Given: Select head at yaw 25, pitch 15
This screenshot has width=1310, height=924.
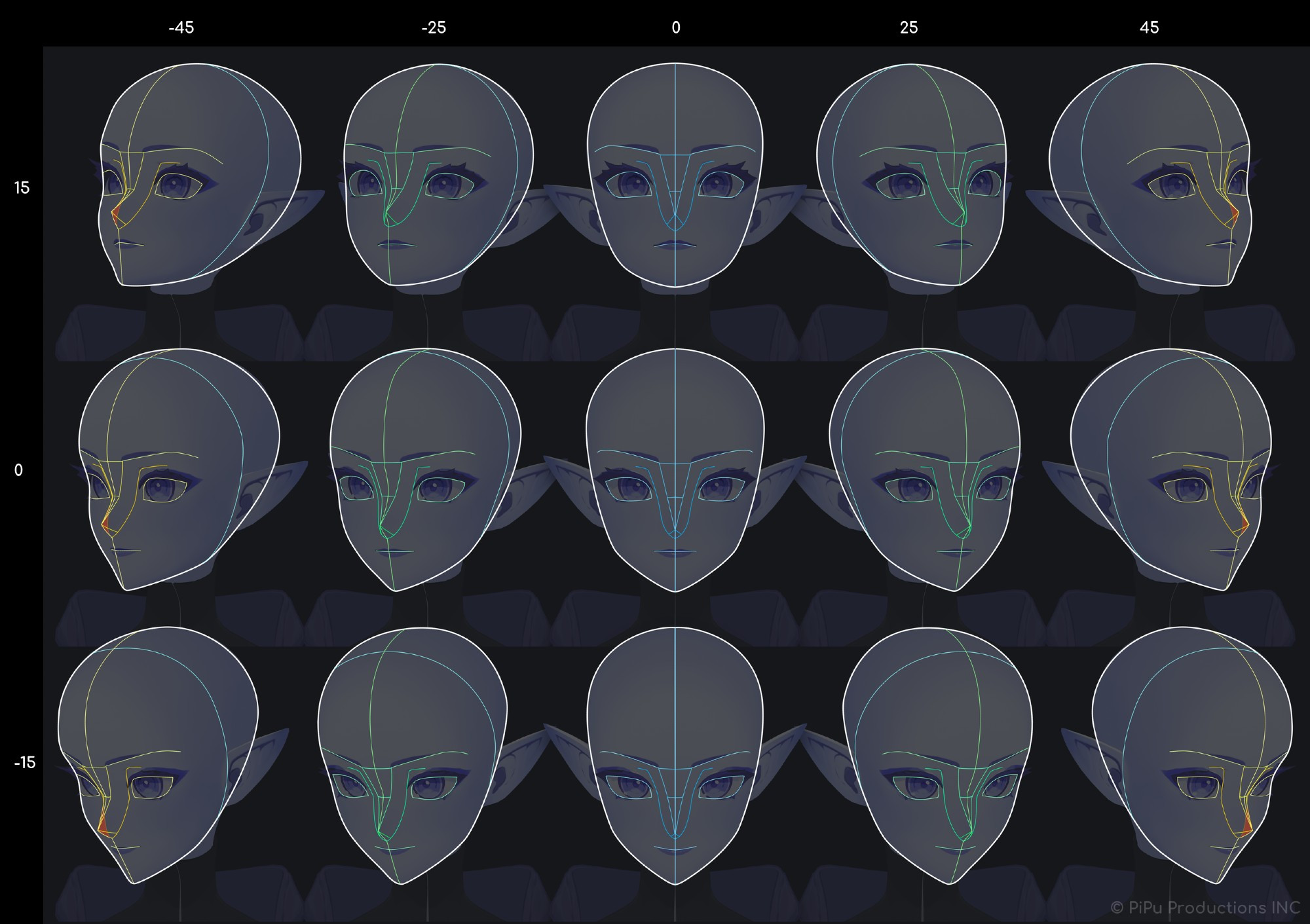Looking at the screenshot, I should pyautogui.click(x=910, y=175).
